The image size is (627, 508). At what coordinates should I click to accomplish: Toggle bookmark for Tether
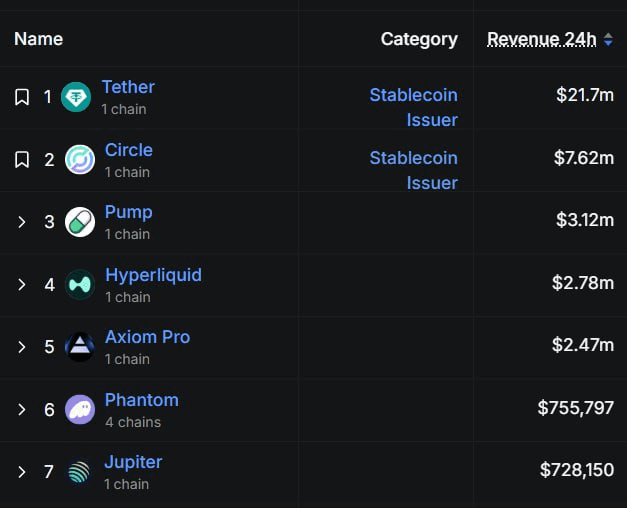click(x=22, y=97)
